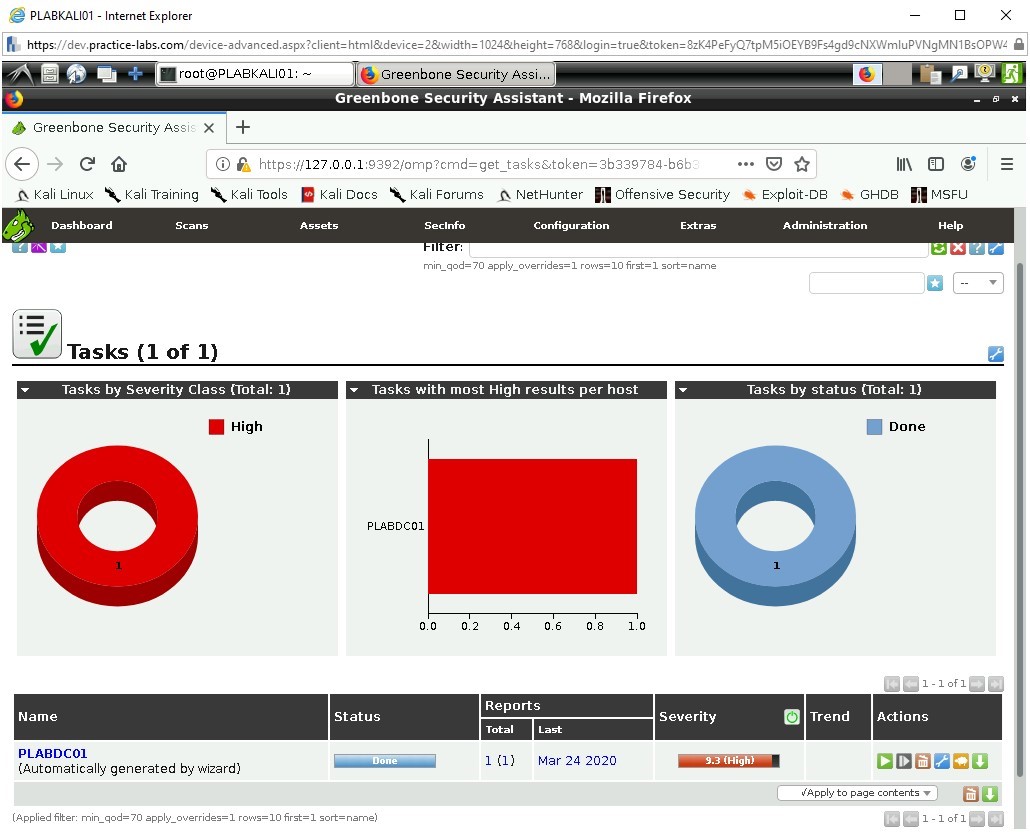
Task: Open filter help via the question mark icon
Action: click(976, 247)
